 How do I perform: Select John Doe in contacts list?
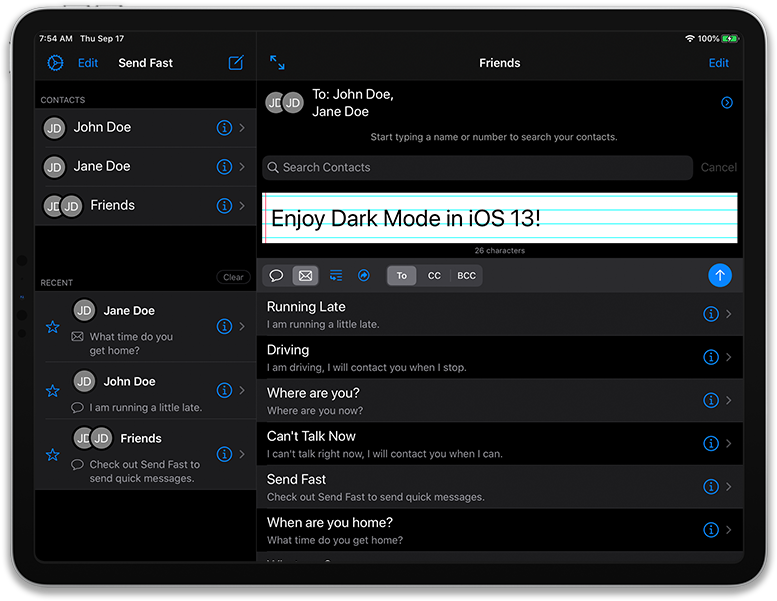pos(145,128)
